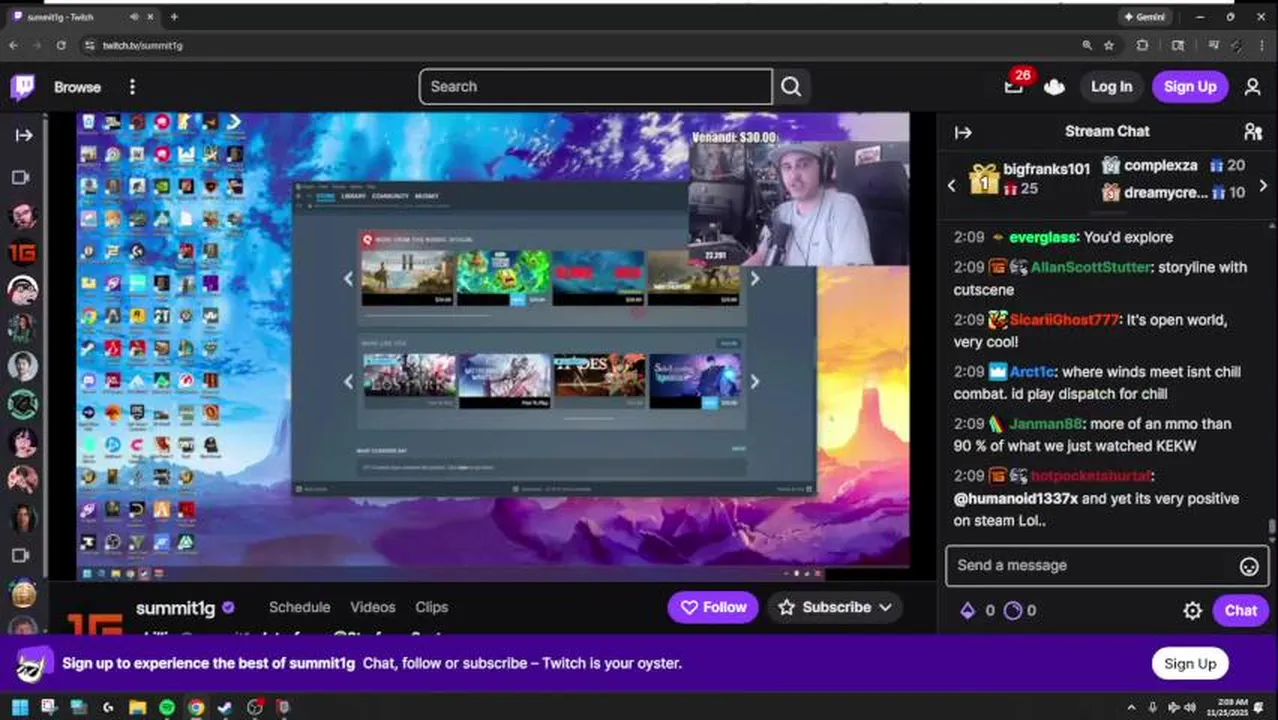Show next gift leaderboard entry

pyautogui.click(x=1263, y=185)
